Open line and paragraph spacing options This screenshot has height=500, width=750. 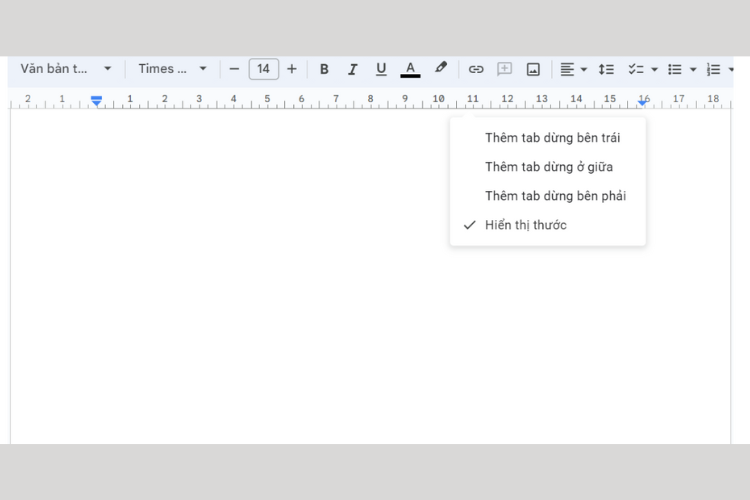tap(606, 69)
